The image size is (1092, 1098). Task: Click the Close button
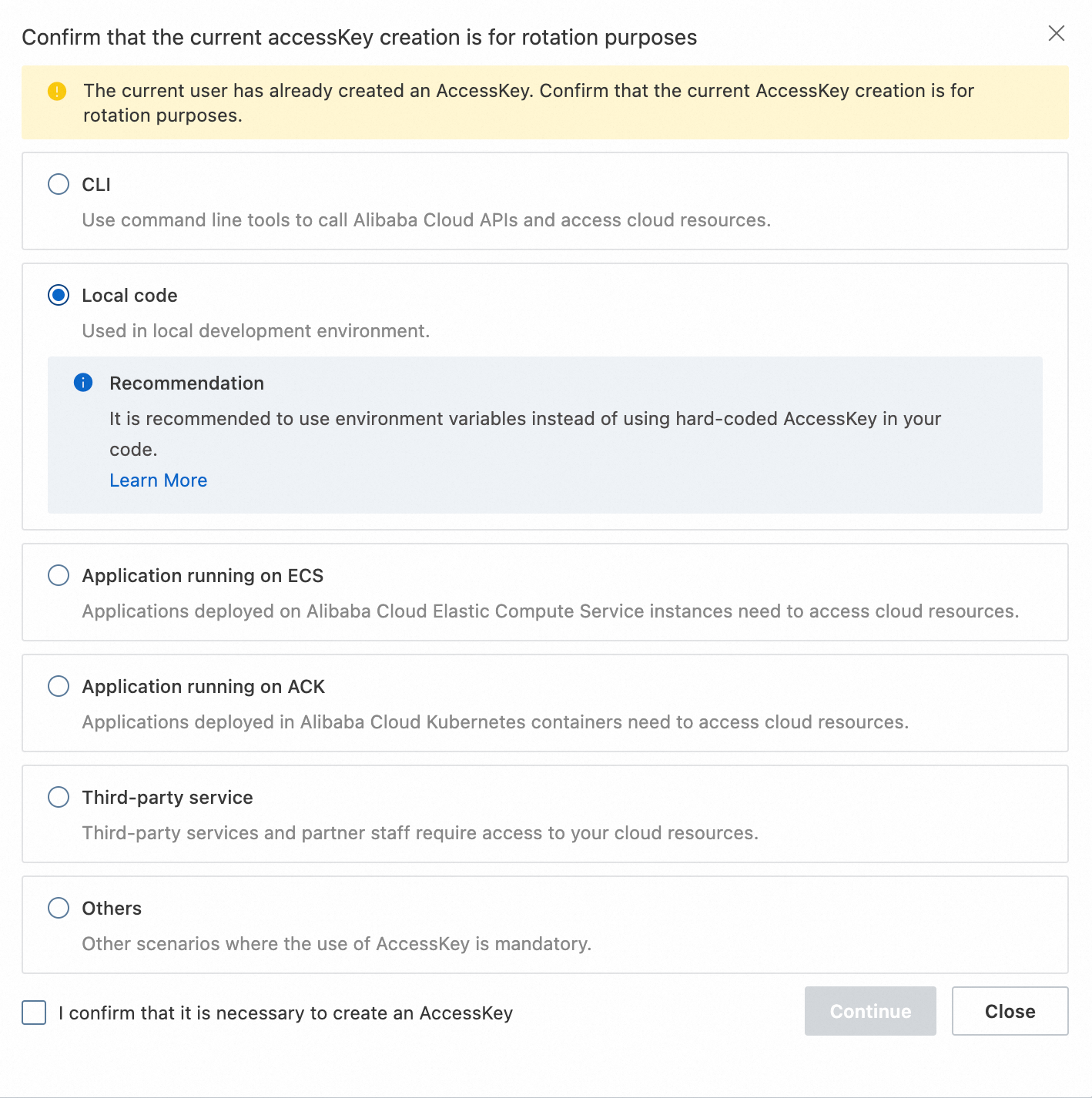point(1010,1011)
